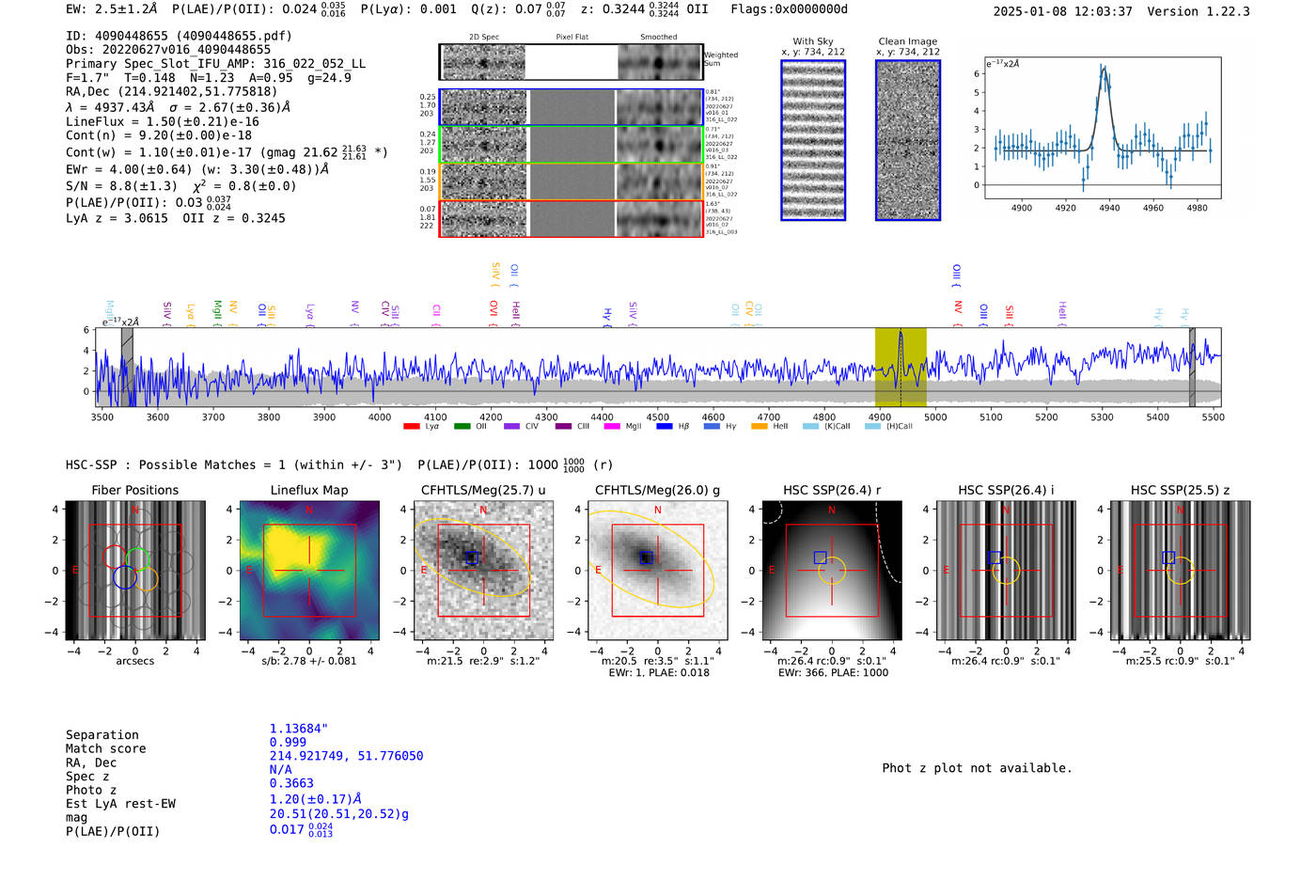The width and height of the screenshot is (1316, 896).
Task: Select the green-bordered 2D fiber spectrum row
Action: pyautogui.click(x=571, y=144)
